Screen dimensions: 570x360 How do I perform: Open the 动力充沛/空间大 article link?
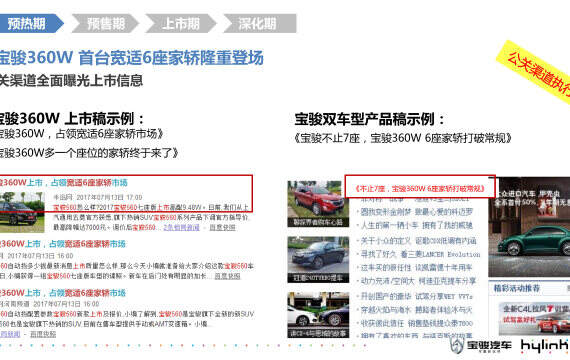click(x=417, y=281)
